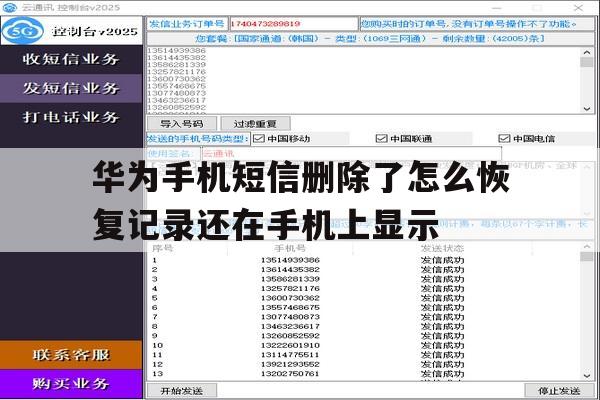Click the 手机号 column header
The height and width of the screenshot is (400, 600).
(x=290, y=248)
